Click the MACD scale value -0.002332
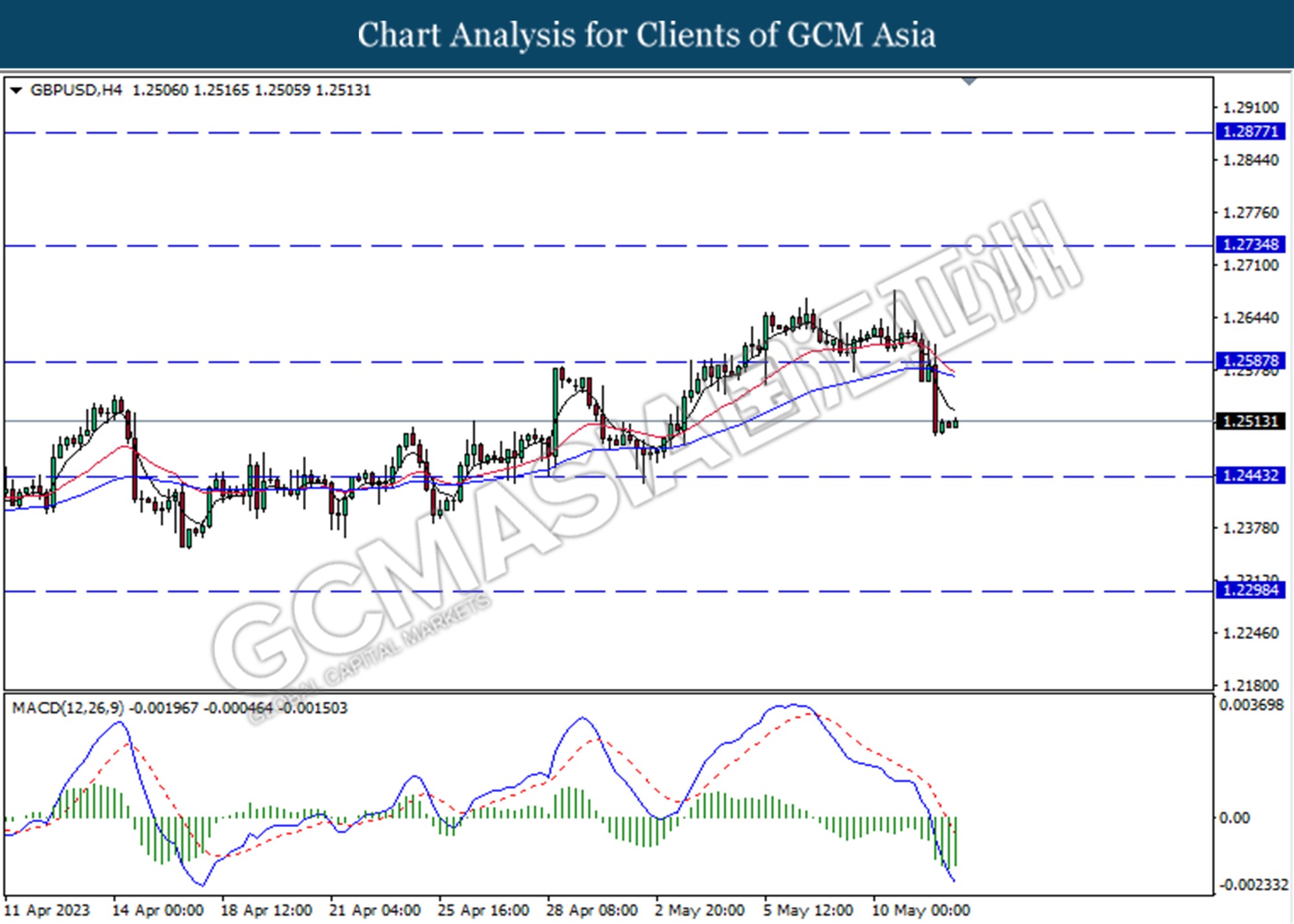The image size is (1294, 924). [x=1253, y=885]
